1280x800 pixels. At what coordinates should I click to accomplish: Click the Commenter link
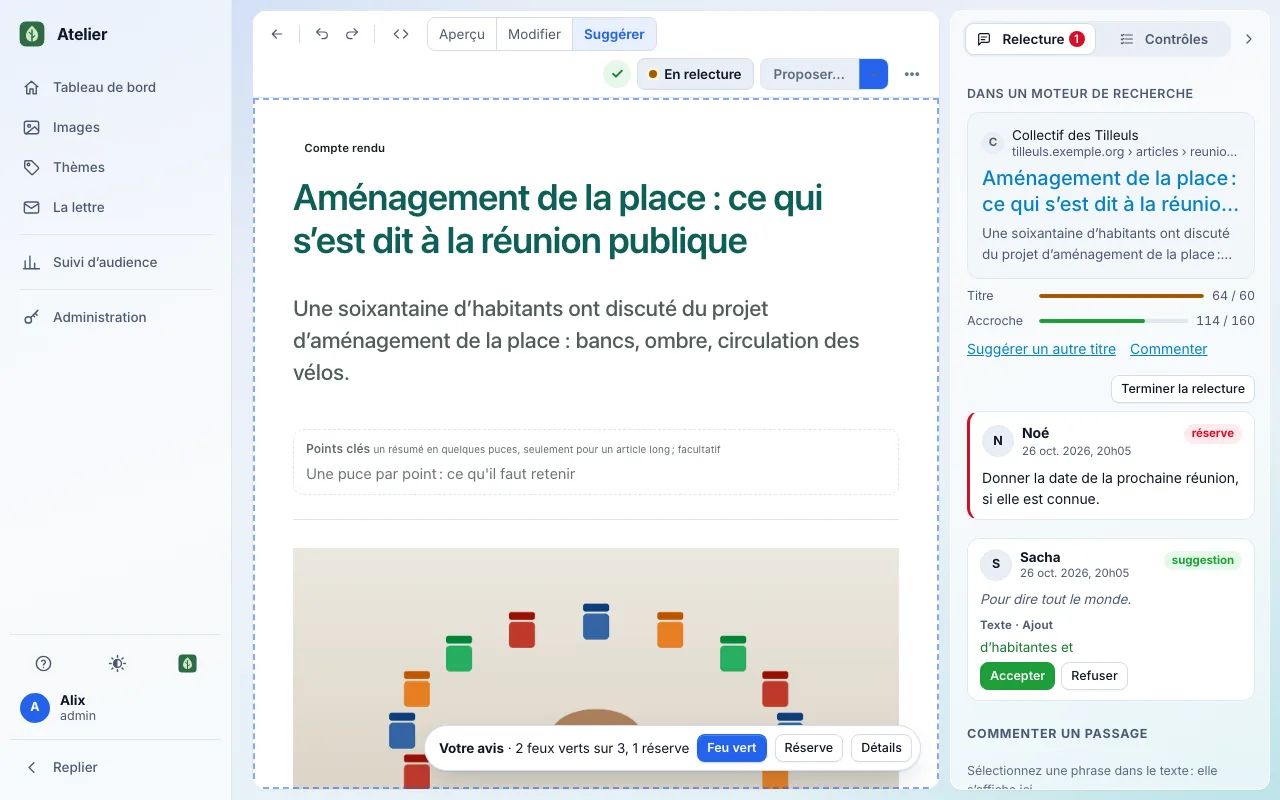coord(1168,349)
